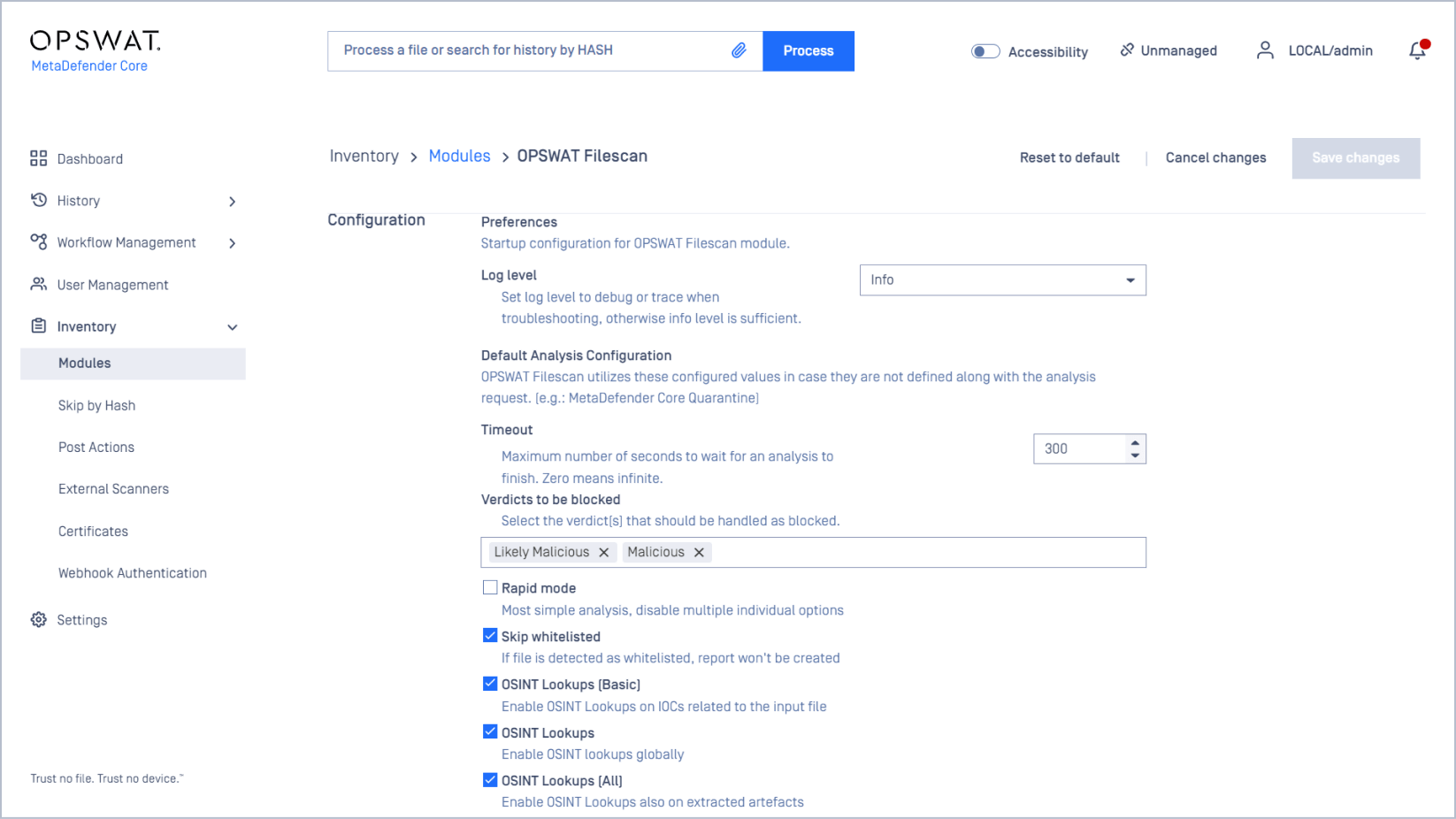
Task: Click LOCAL/admin account name
Action: 1330,50
